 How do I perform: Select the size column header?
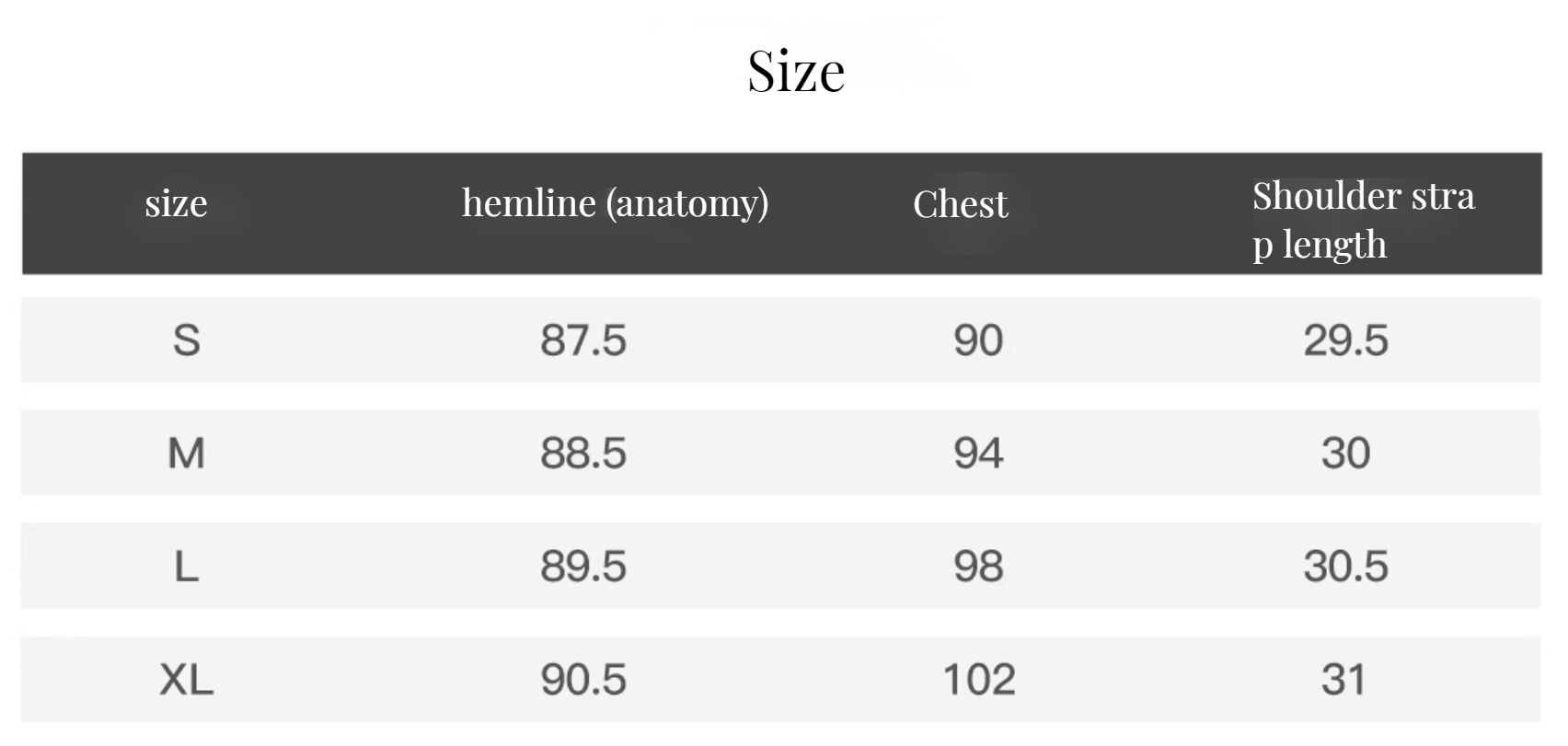pyautogui.click(x=176, y=203)
